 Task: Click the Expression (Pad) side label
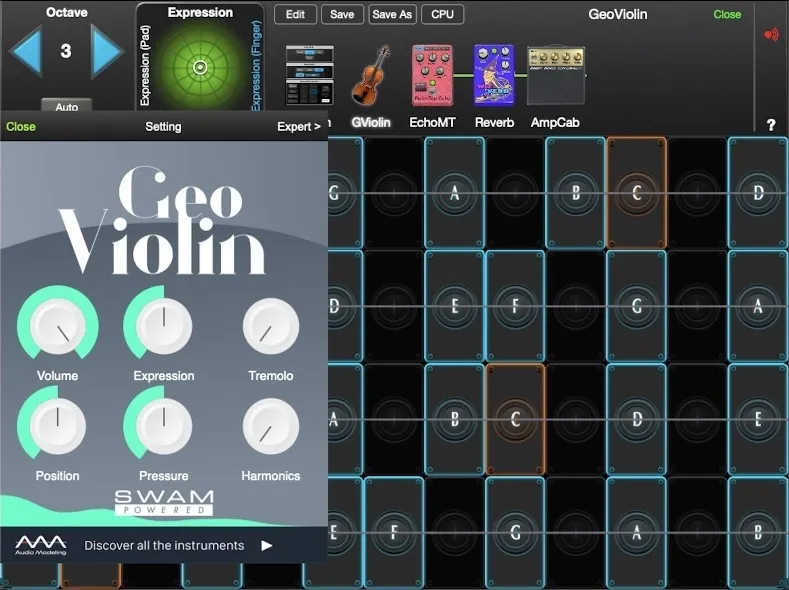click(145, 65)
